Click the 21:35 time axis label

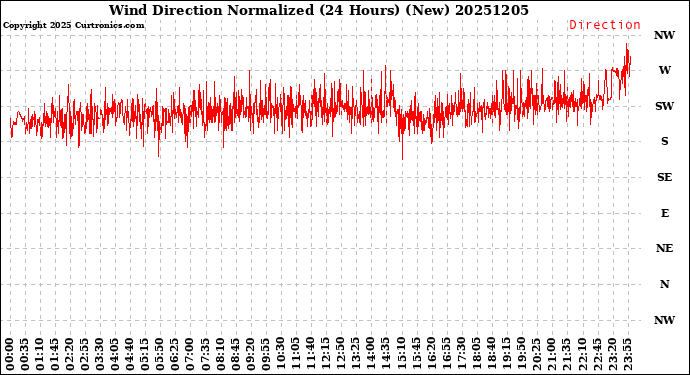tap(566, 355)
